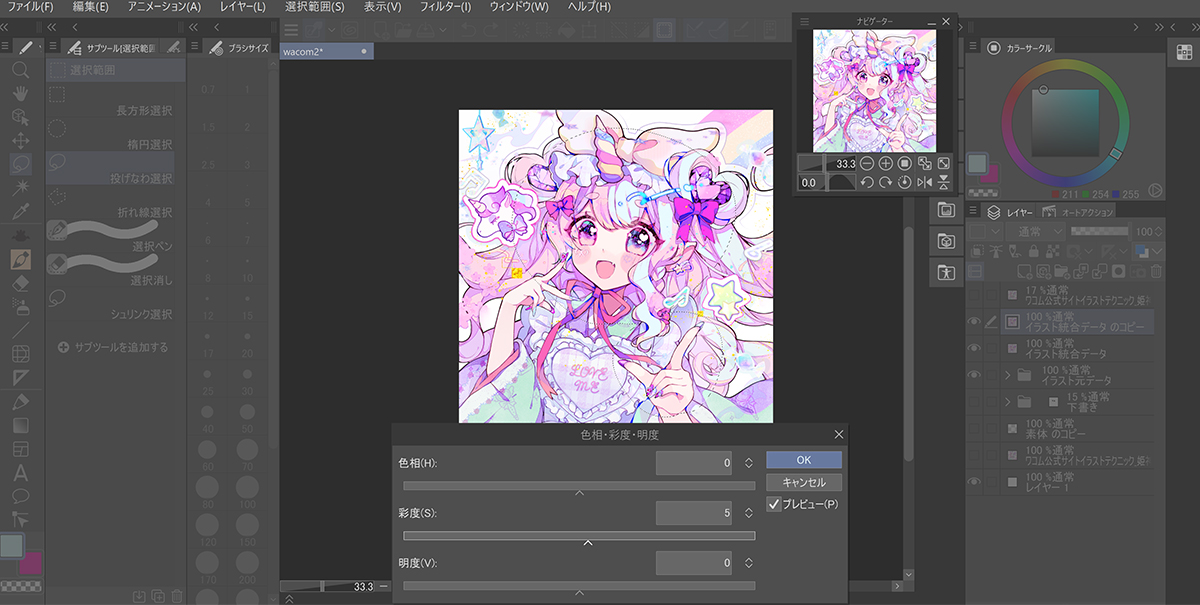Zoom in with Navigator plus icon

[886, 163]
